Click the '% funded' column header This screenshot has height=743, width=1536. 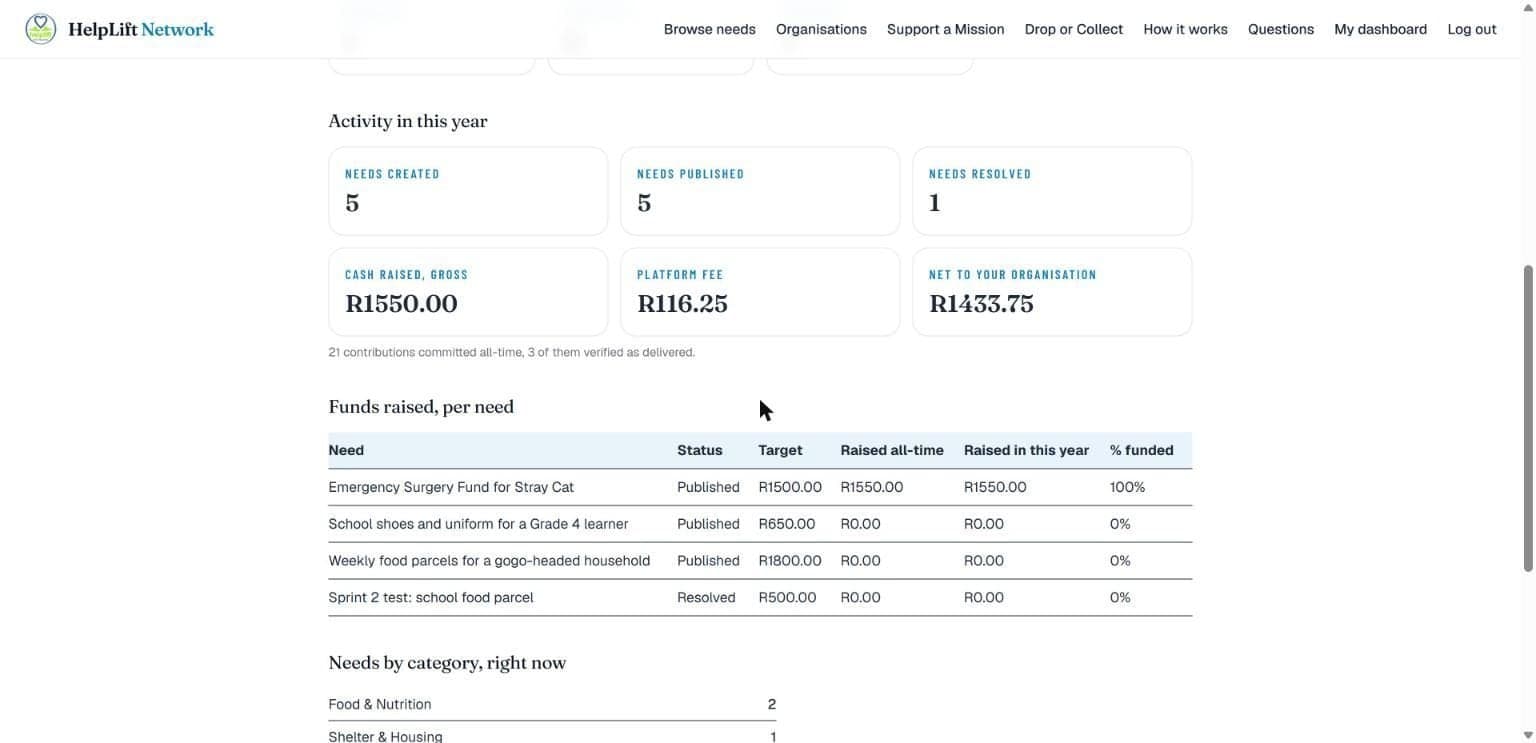[x=1141, y=450]
